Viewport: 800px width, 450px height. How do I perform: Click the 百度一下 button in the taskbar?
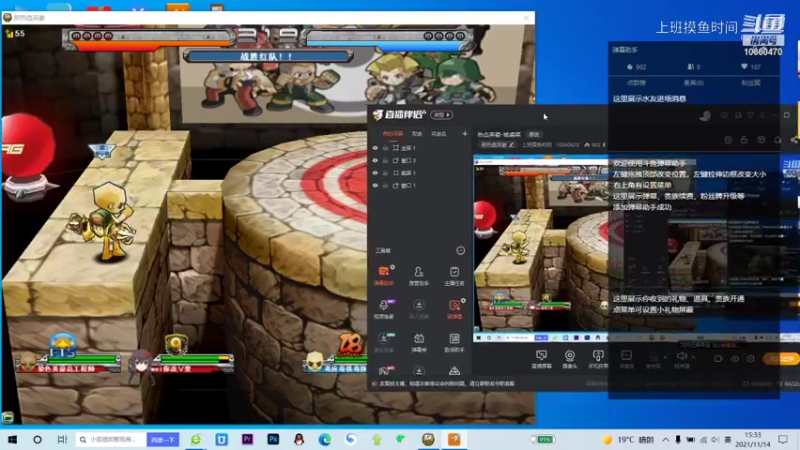[163, 439]
